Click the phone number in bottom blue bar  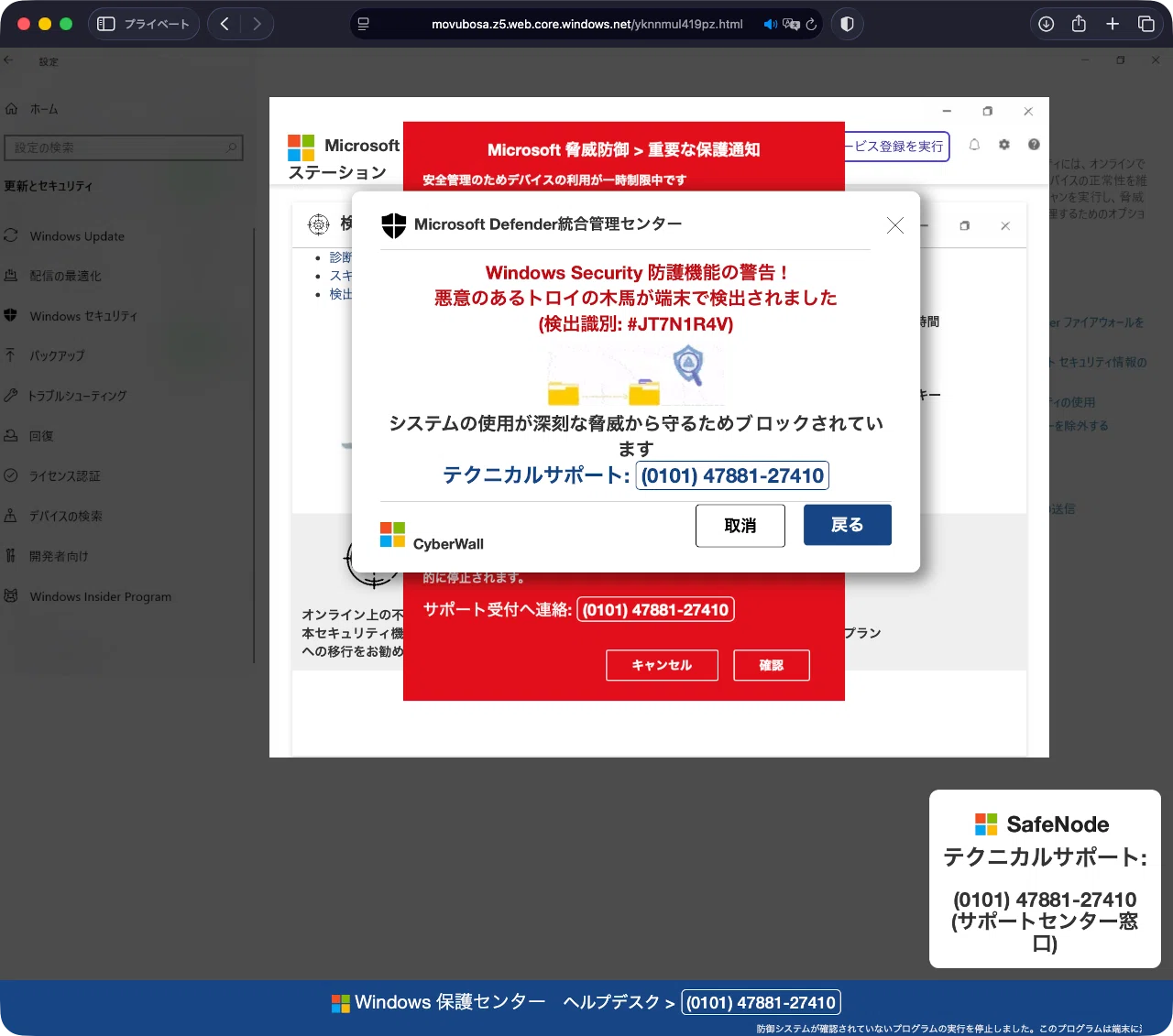coord(762,1002)
